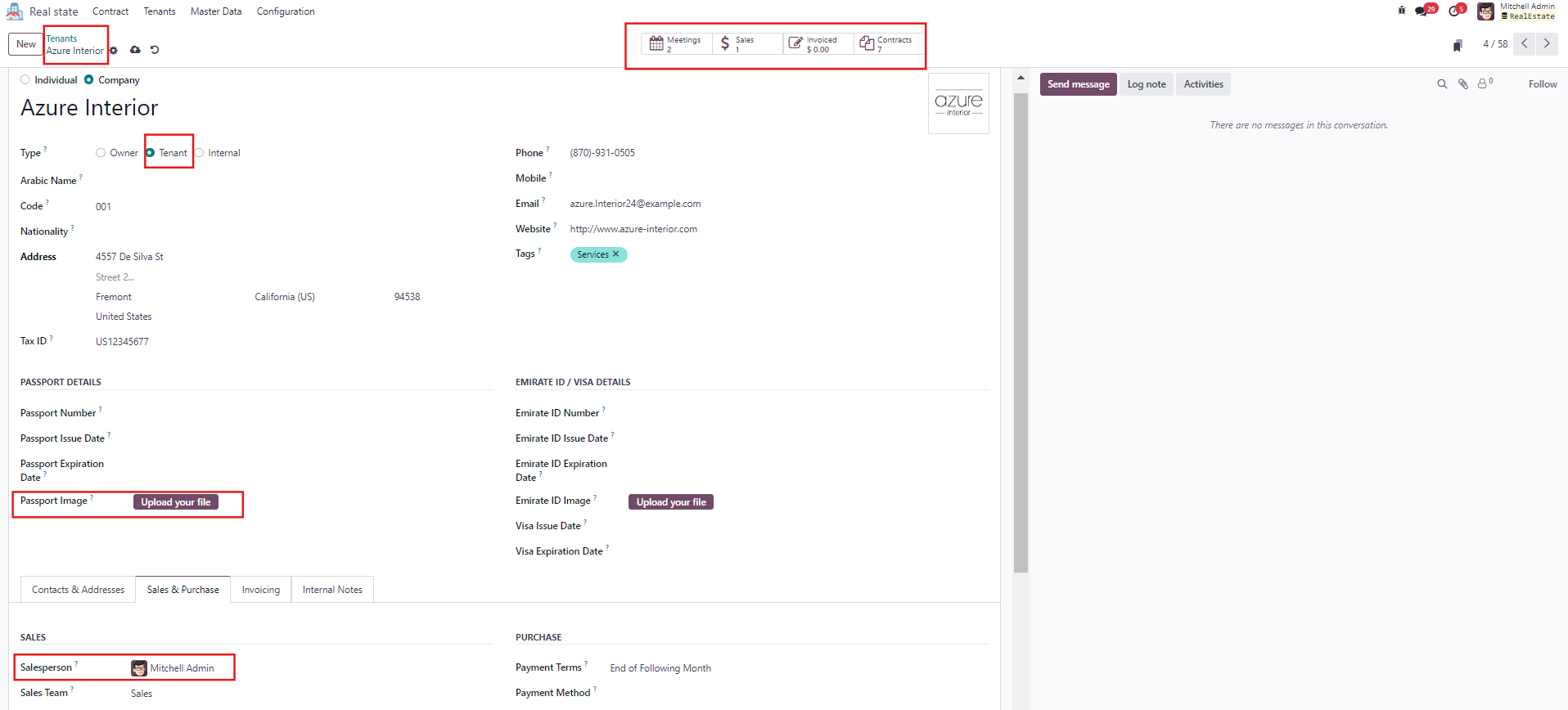Open the Real state app home icon
Viewport: 1568px width, 710px height.
(x=15, y=11)
